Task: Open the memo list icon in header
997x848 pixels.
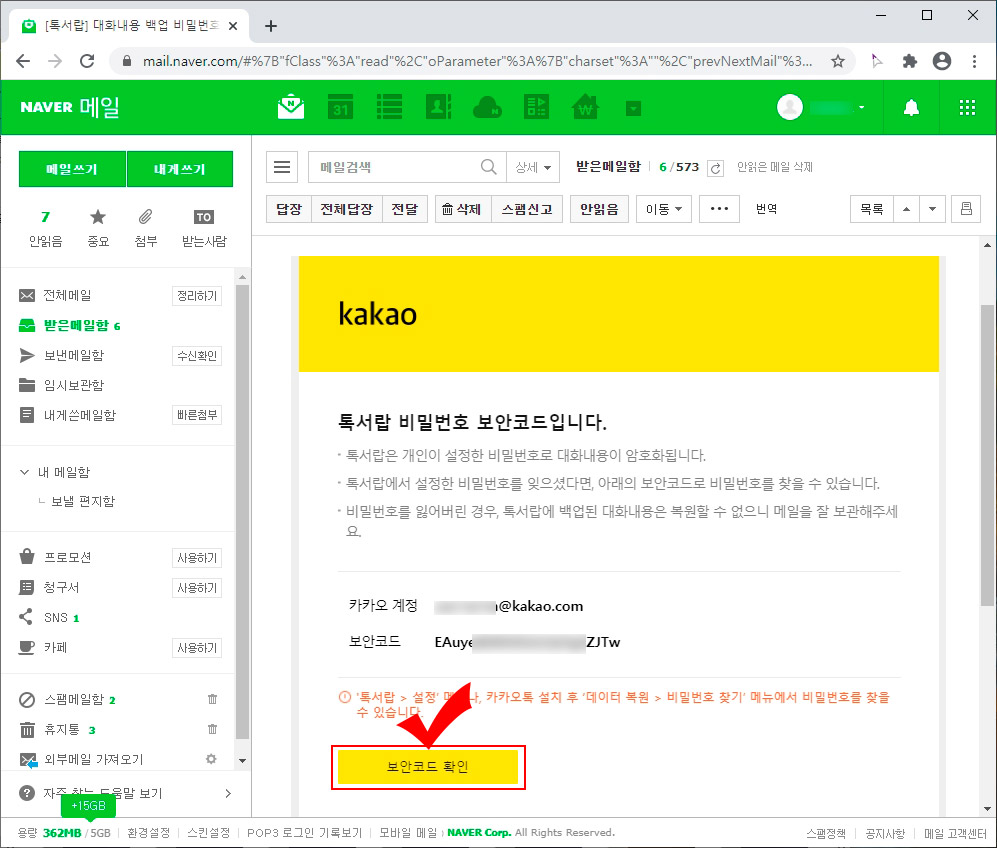Action: coord(389,107)
